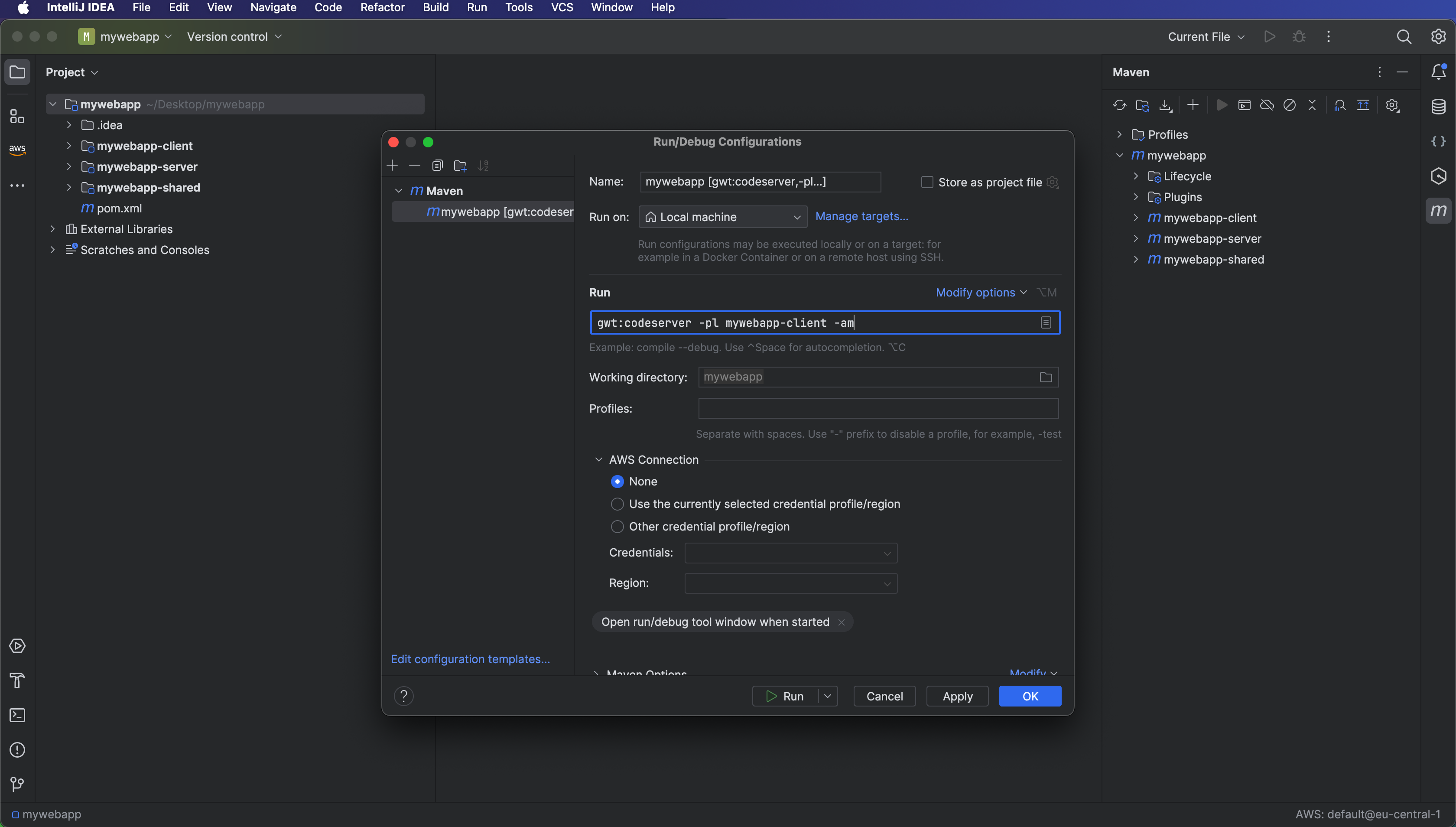Viewport: 1456px width, 827px height.
Task: Select None AWS connection radio button
Action: coord(617,482)
